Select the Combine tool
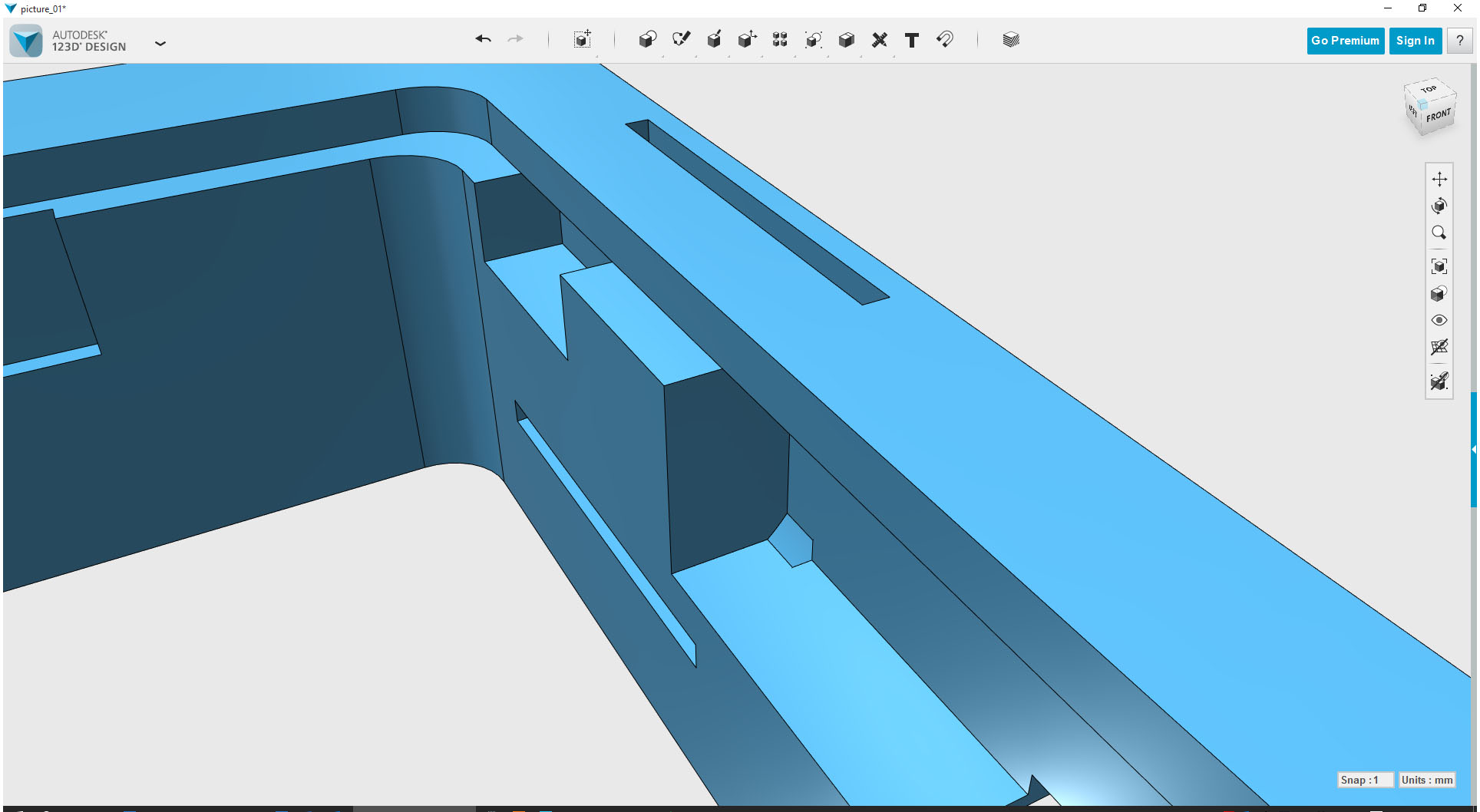Image resolution: width=1480 pixels, height=812 pixels. [846, 40]
